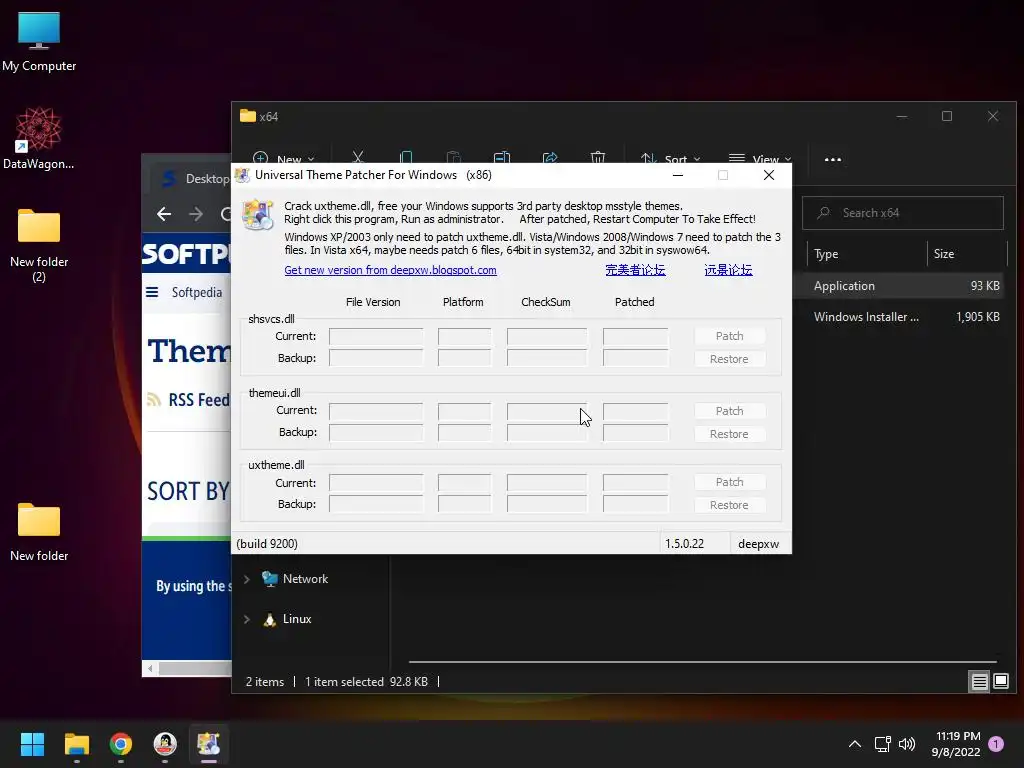Go back in the browser window

(164, 214)
